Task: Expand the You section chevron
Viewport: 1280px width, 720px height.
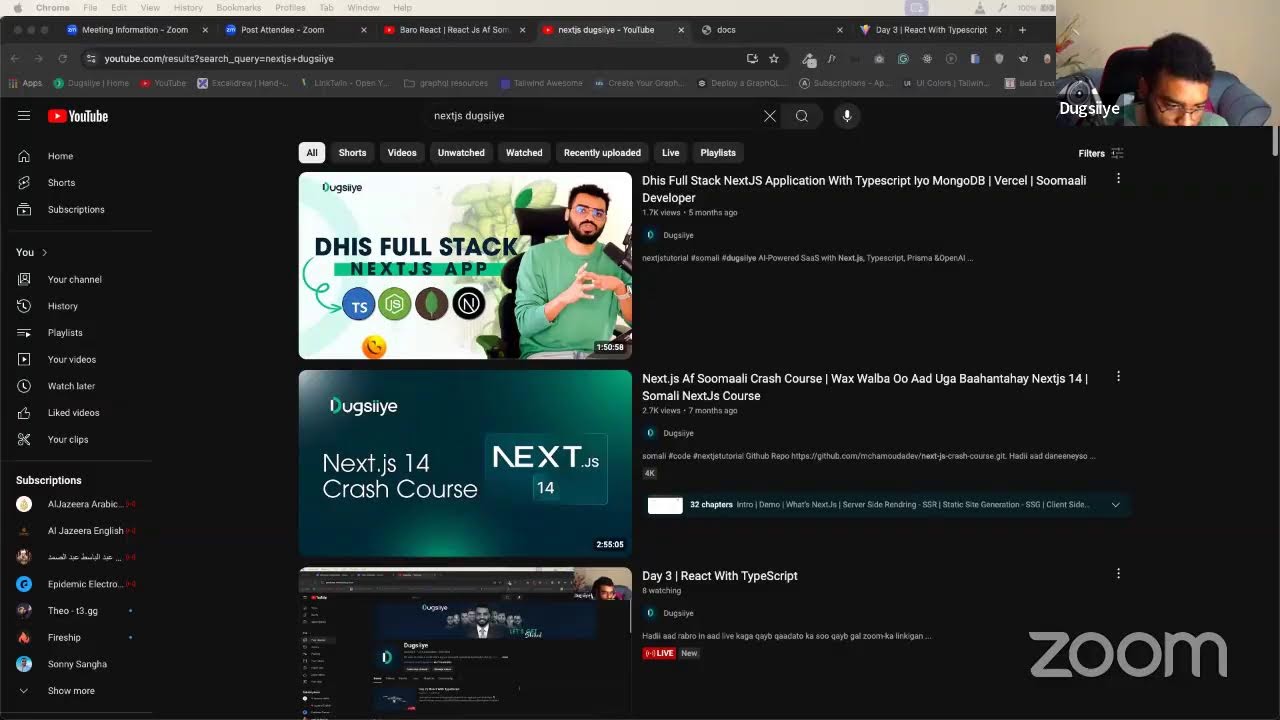Action: coord(44,252)
